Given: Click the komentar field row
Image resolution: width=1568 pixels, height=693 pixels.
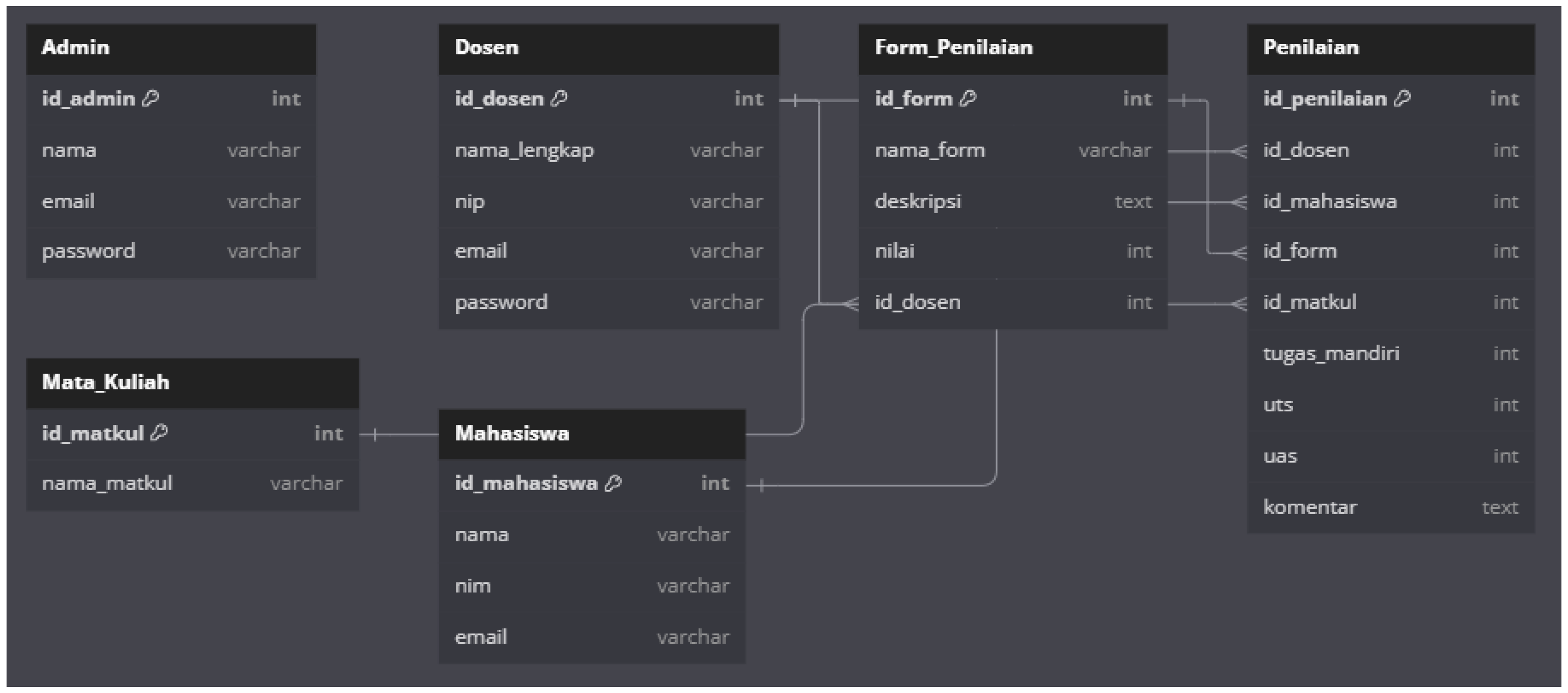Looking at the screenshot, I should [x=1390, y=507].
